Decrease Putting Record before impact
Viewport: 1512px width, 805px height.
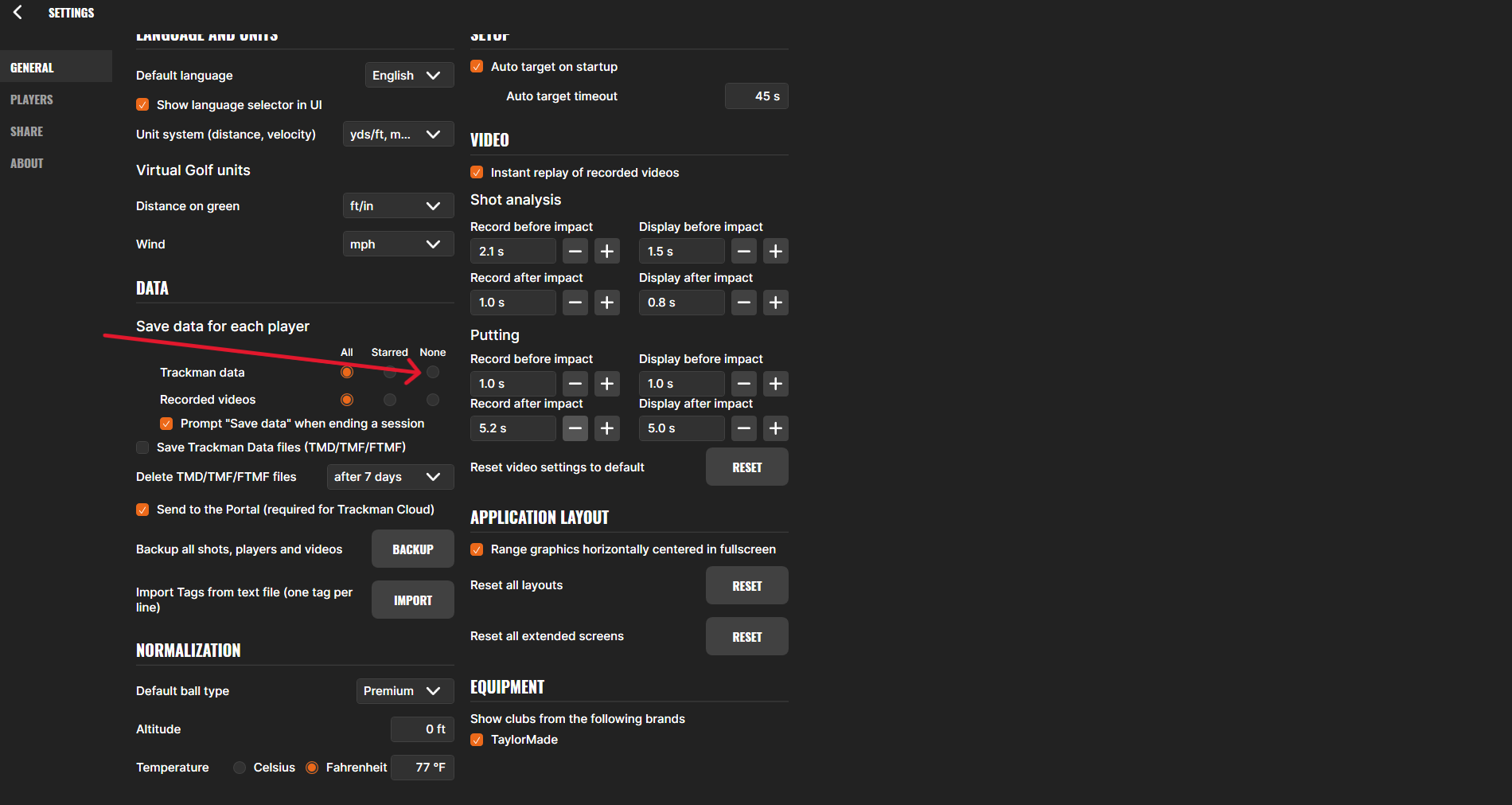[x=575, y=384]
